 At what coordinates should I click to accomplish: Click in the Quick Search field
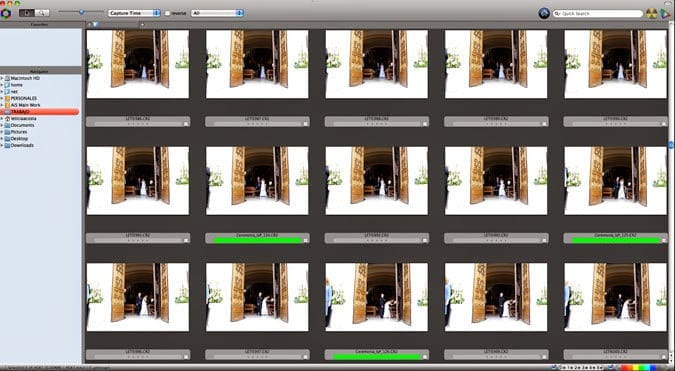click(x=598, y=14)
